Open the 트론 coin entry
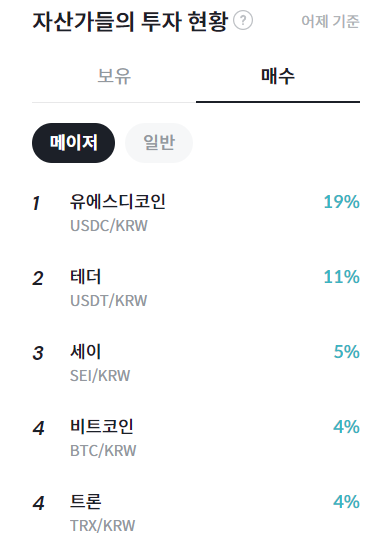The image size is (382, 550). pyautogui.click(x=196, y=513)
